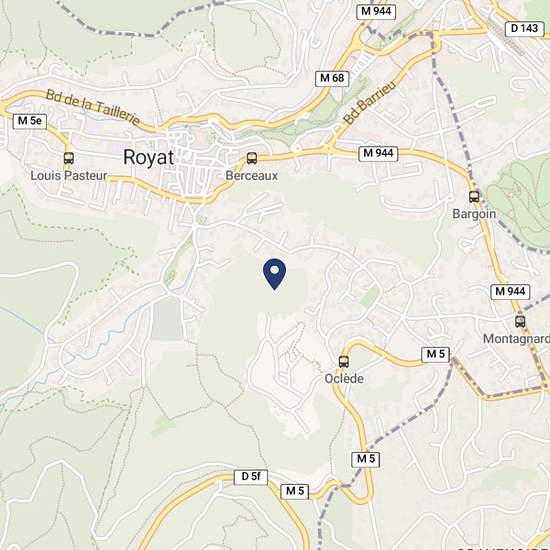Click the Louis Pasteur stop name label
The height and width of the screenshot is (550, 550).
point(69,175)
